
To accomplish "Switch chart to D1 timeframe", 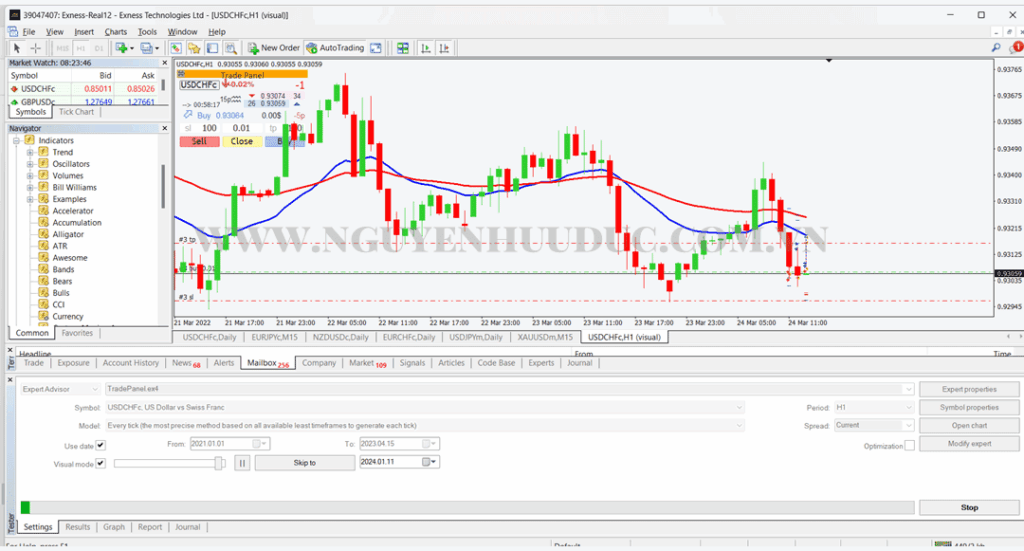I will pos(99,48).
